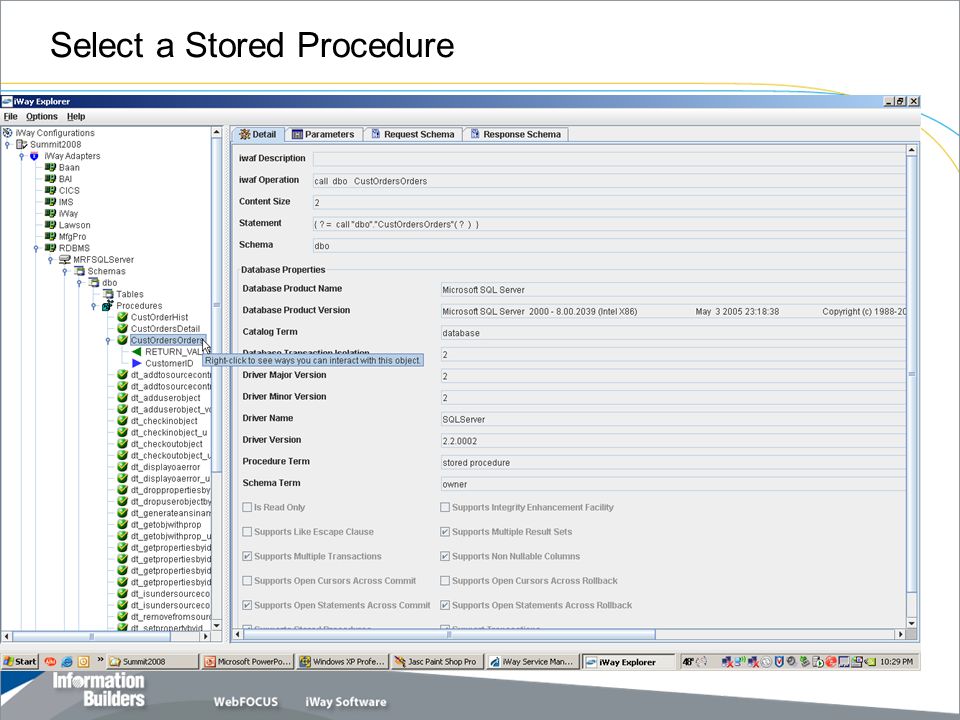Screen dimensions: 960x720
Task: Click the MfgPro adapter icon
Action: pos(50,236)
